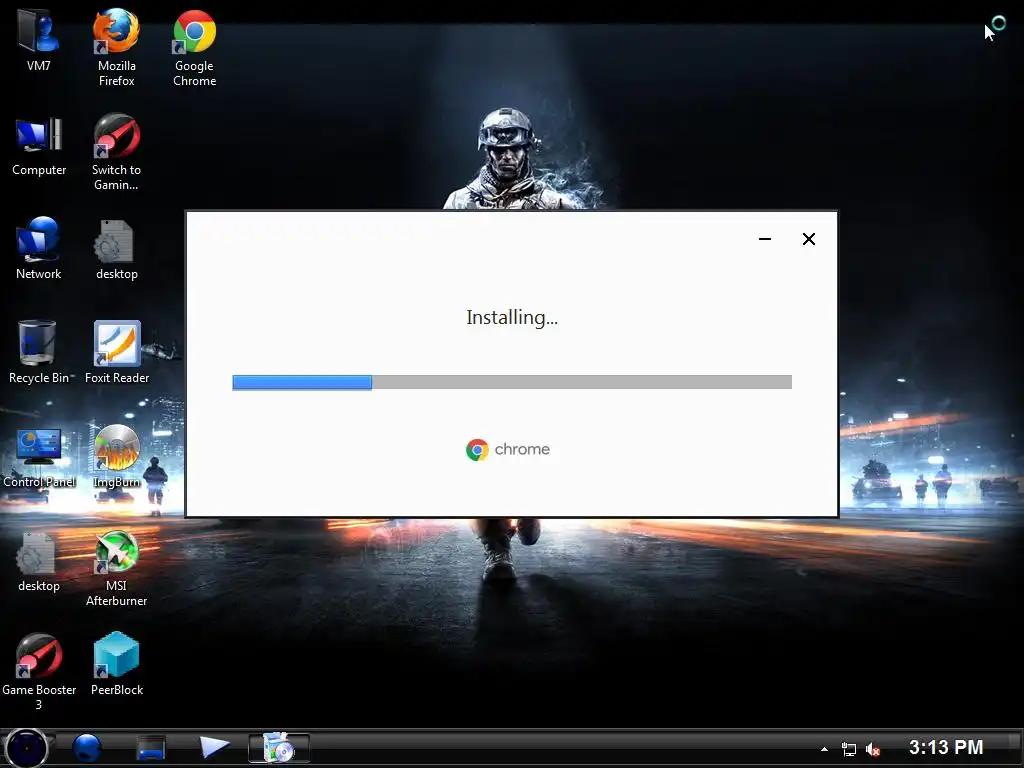1024x768 pixels.
Task: Select the ImgBurn shortcut
Action: (117, 457)
